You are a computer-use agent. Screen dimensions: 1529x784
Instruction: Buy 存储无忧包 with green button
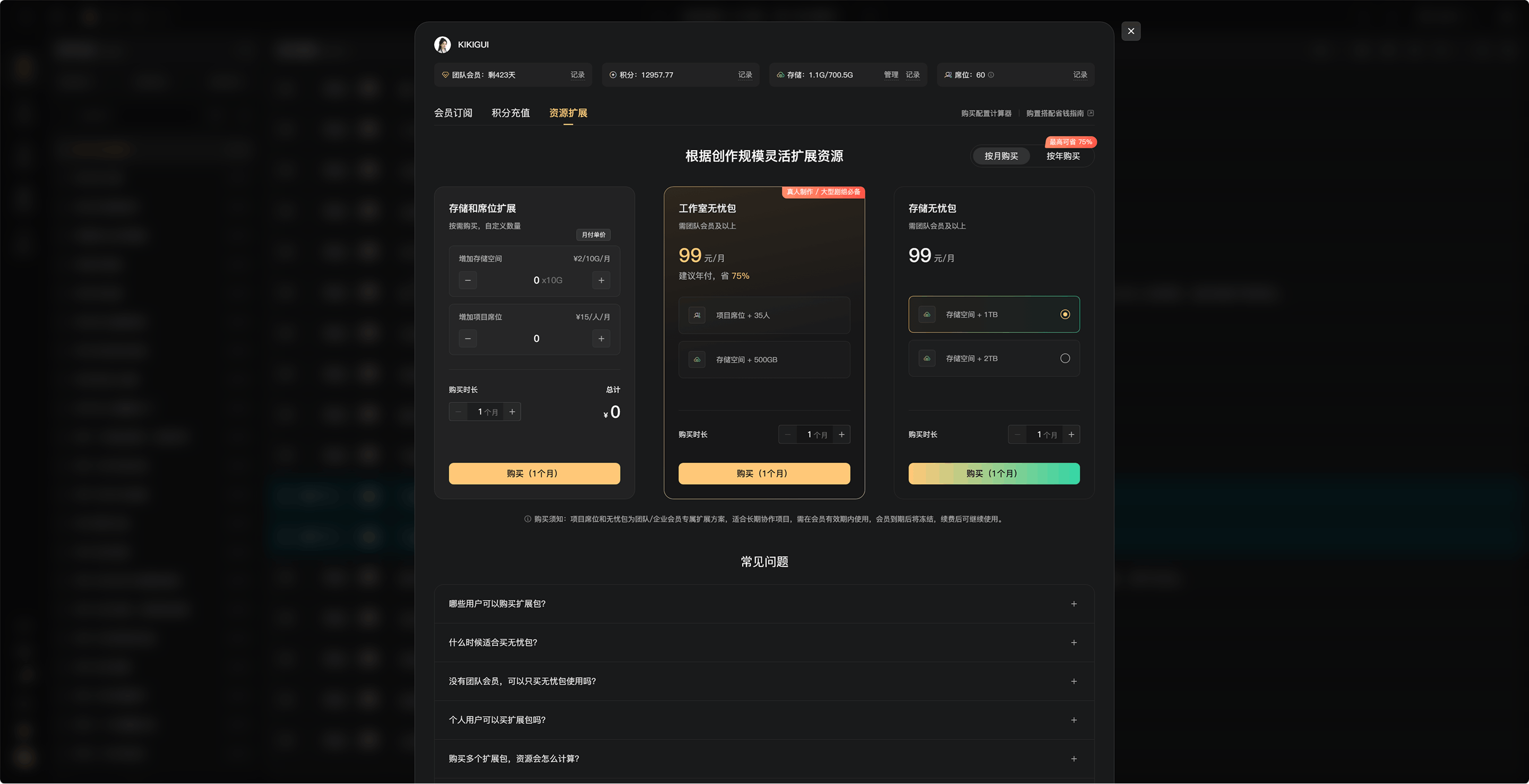click(x=994, y=473)
